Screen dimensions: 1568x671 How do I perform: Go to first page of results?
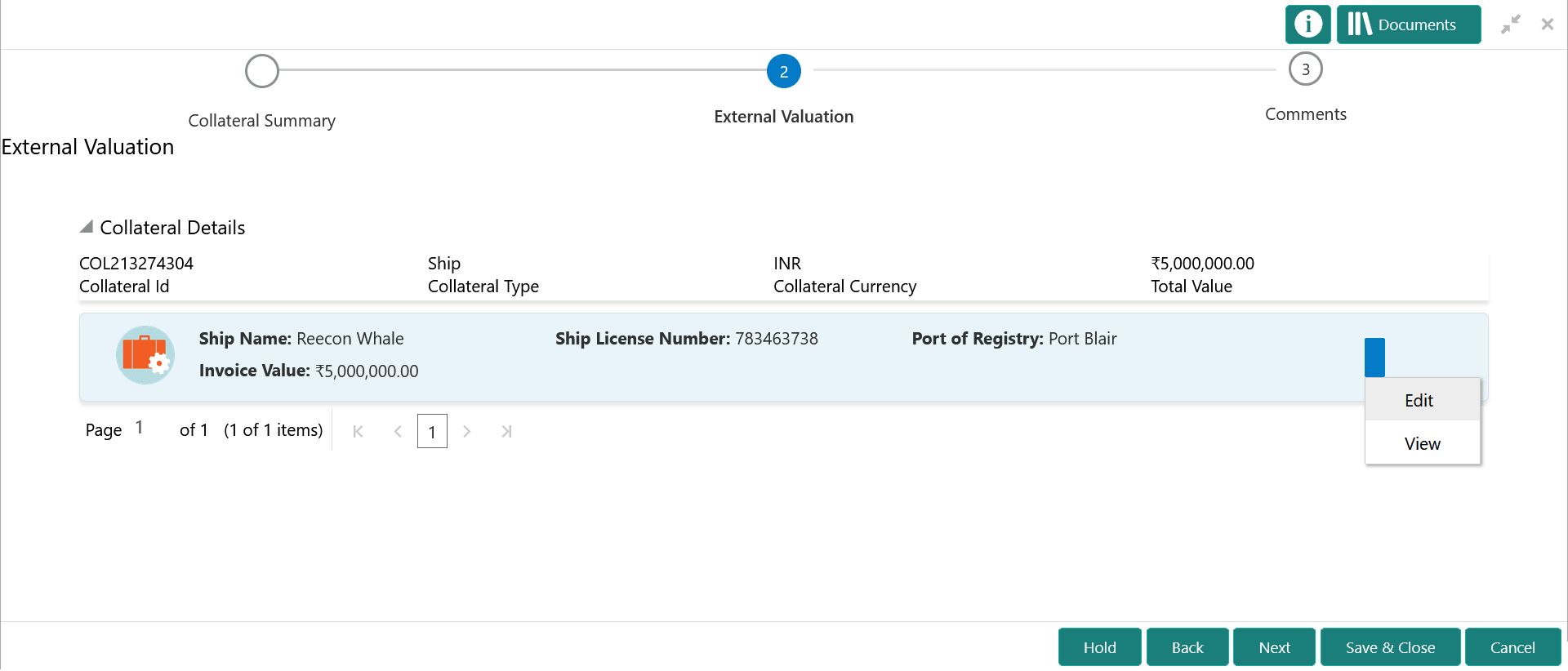358,431
